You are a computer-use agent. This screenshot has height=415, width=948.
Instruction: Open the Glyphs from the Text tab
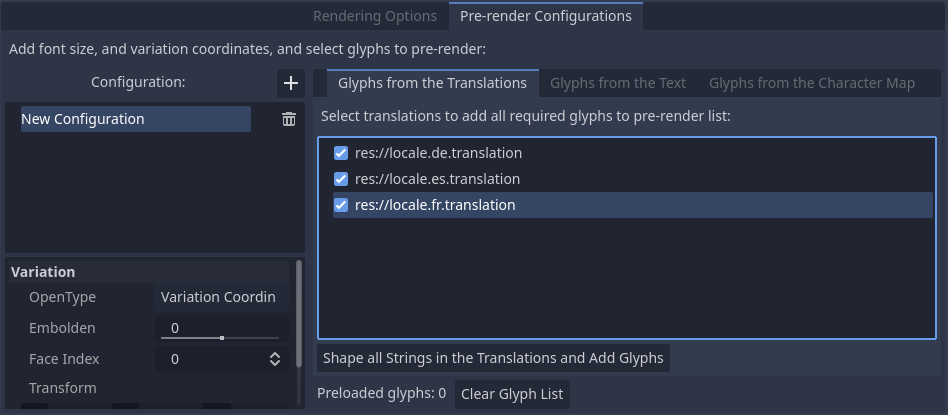617,83
